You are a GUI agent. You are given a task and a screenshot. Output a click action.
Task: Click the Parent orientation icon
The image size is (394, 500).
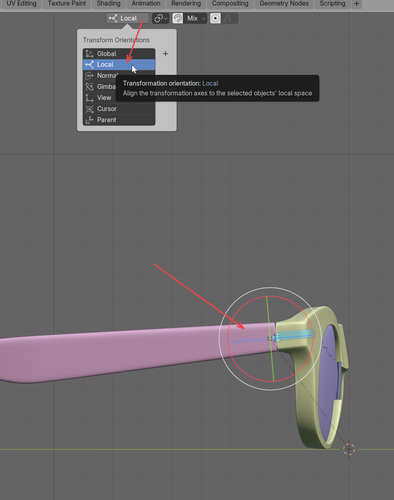89,120
